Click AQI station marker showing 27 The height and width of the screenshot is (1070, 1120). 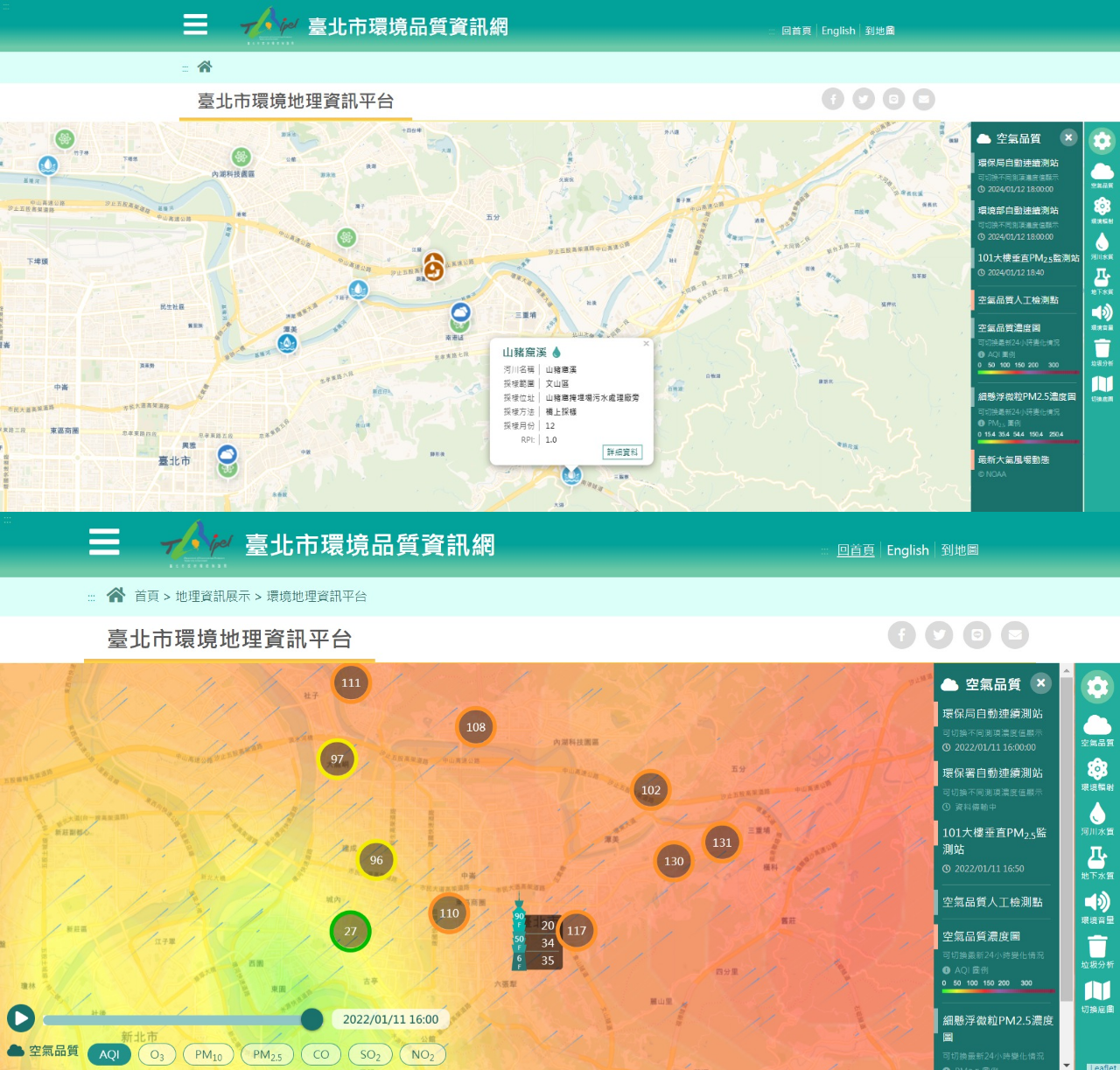pyautogui.click(x=350, y=932)
